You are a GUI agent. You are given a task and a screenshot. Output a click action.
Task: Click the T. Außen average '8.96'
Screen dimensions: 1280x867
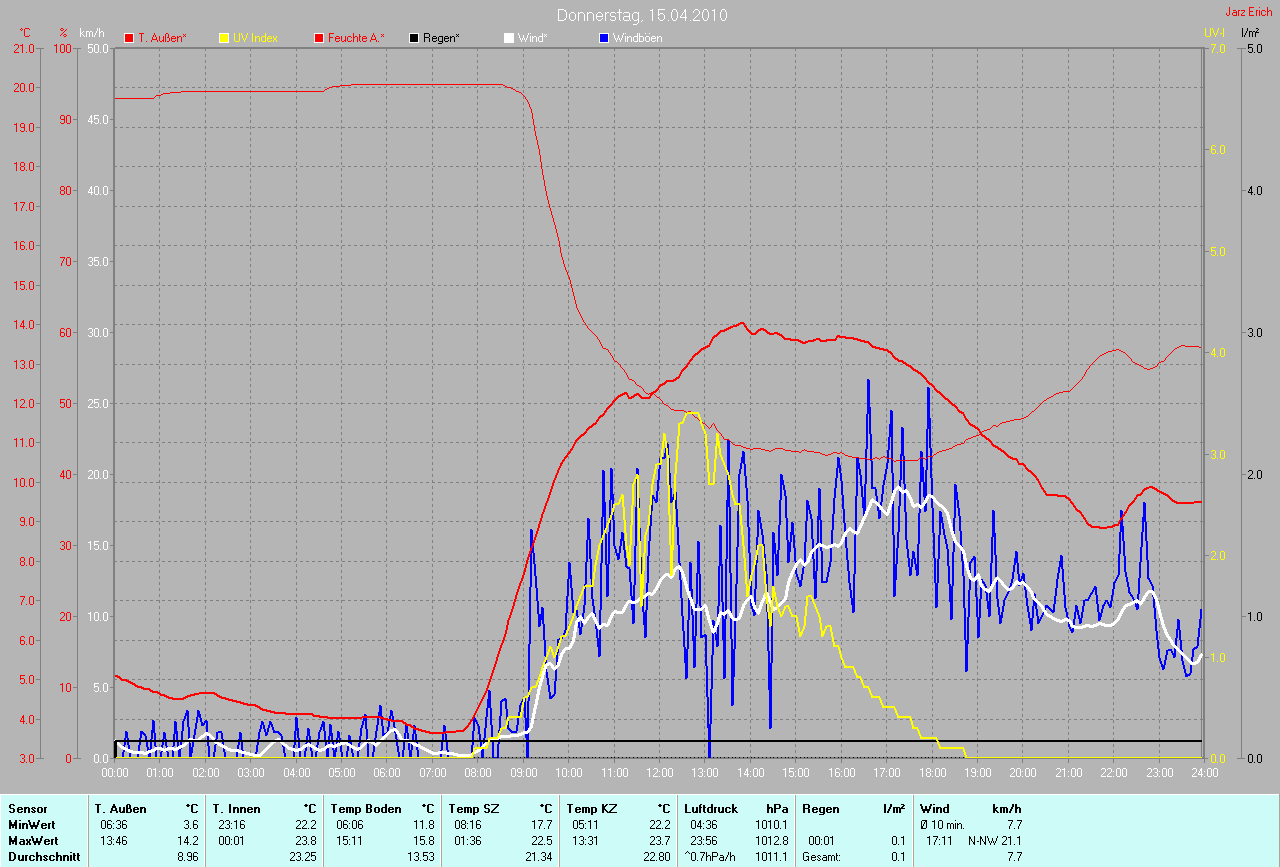188,857
